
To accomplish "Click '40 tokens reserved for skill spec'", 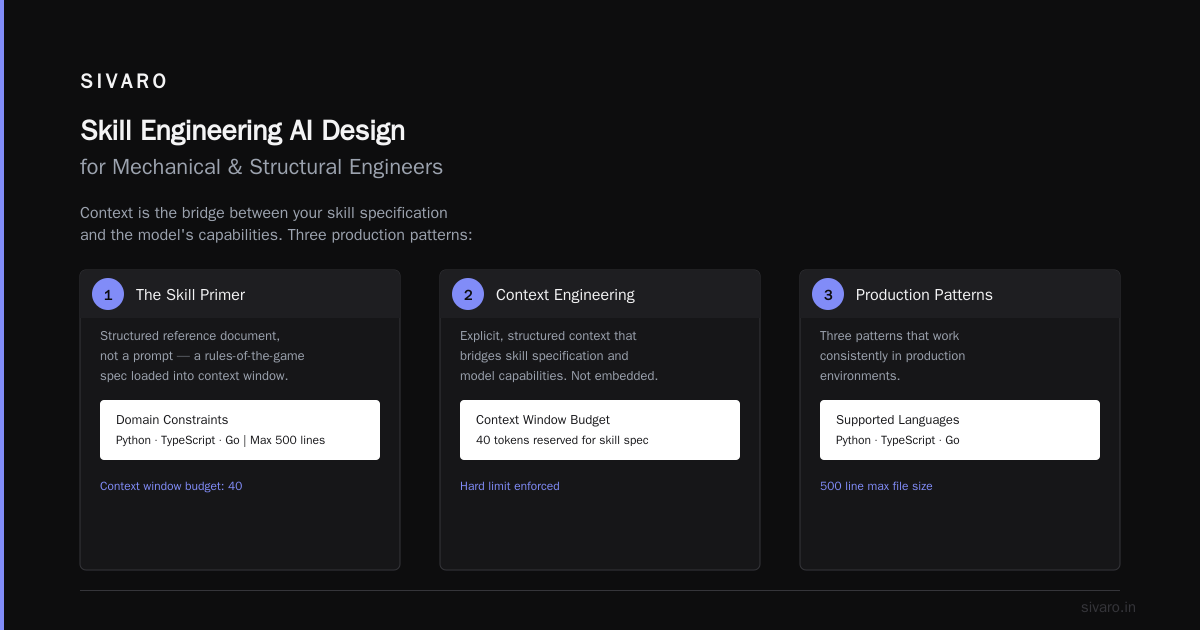I will [x=562, y=440].
